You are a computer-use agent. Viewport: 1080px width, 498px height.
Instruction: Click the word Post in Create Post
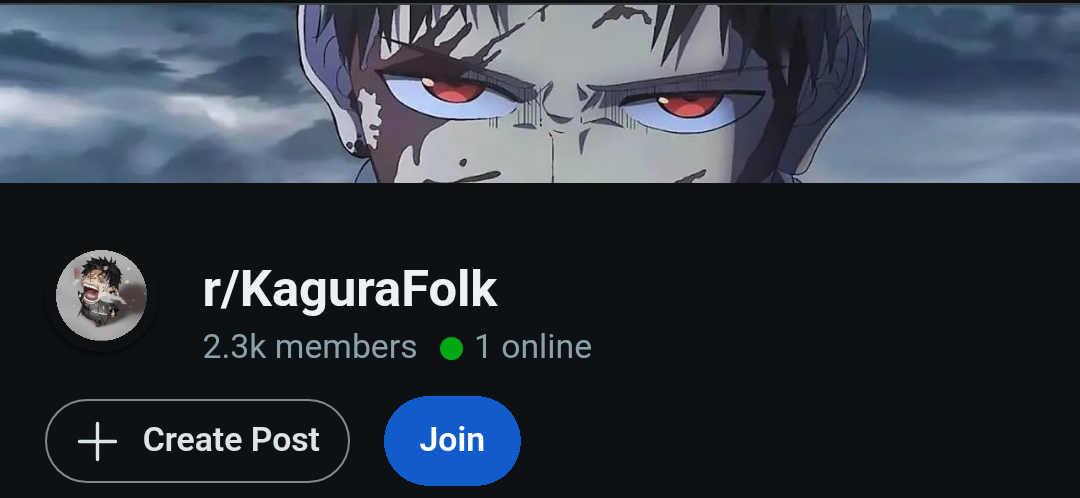pyautogui.click(x=285, y=440)
